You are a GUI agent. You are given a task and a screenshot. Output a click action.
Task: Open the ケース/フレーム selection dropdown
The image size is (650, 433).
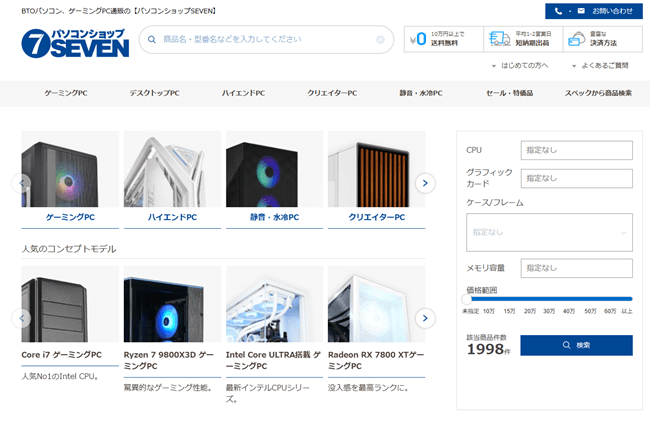coord(549,232)
